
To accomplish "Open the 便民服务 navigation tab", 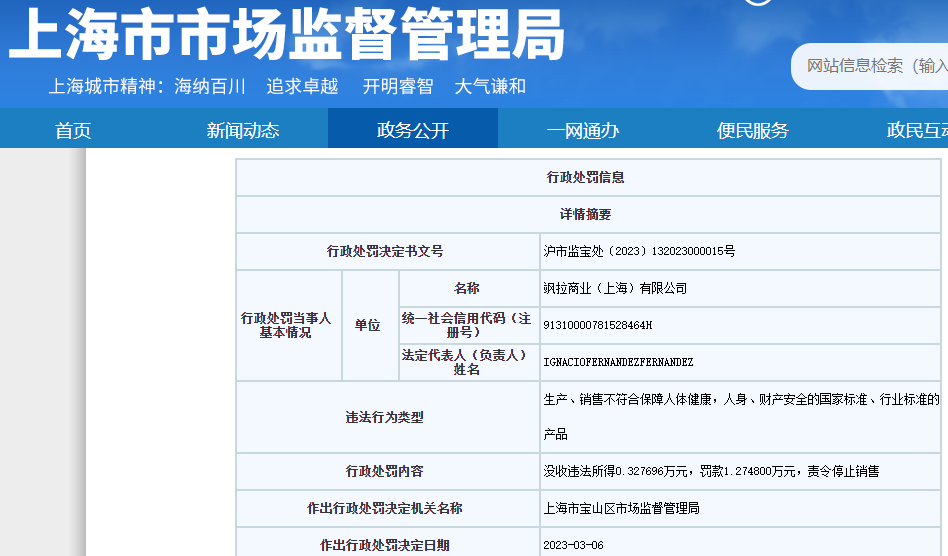I will click(753, 130).
